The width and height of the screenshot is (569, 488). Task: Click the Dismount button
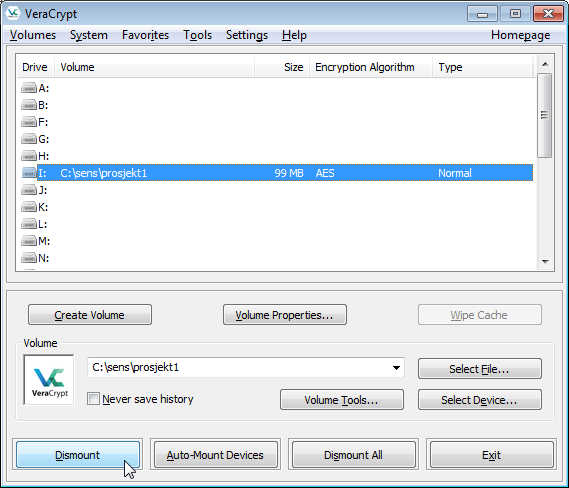[x=78, y=455]
